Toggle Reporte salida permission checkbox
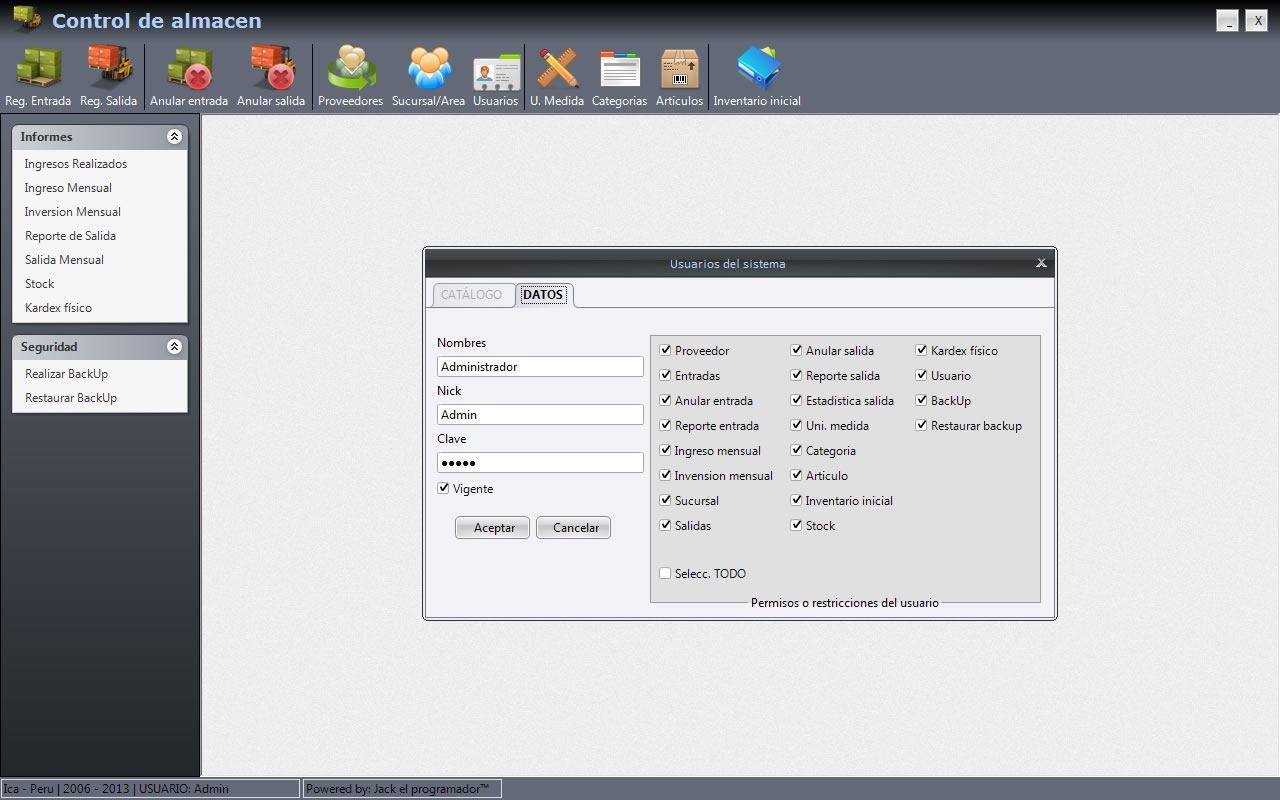 point(796,375)
